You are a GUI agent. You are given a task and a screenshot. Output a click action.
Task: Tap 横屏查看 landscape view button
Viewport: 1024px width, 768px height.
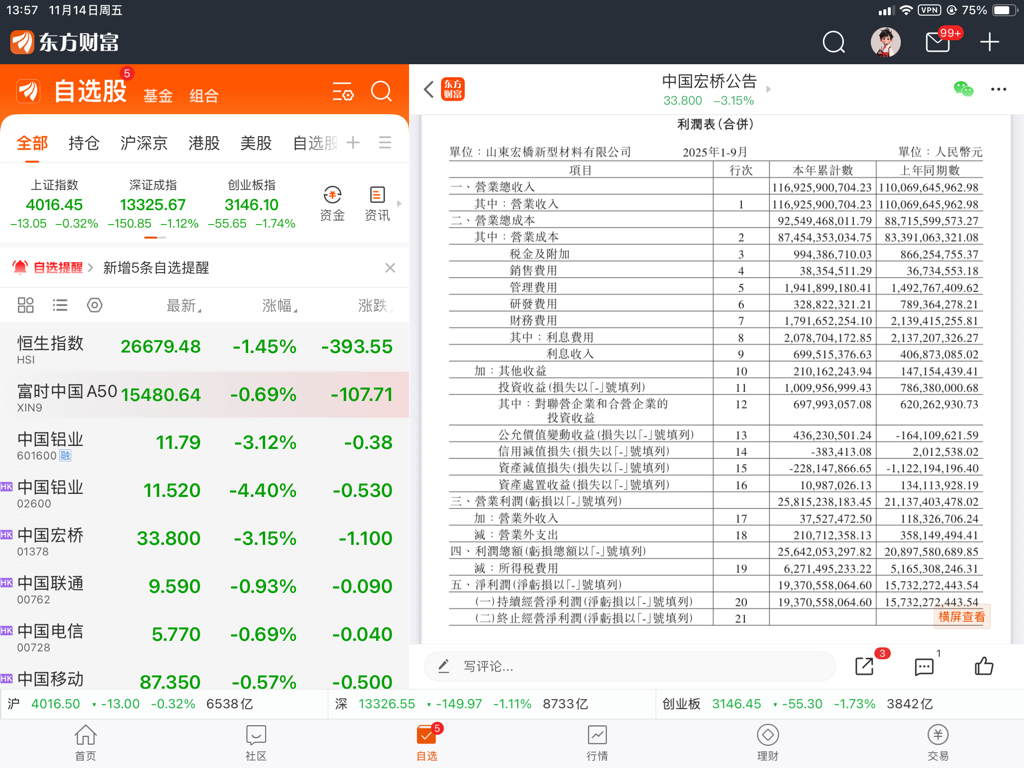961,617
